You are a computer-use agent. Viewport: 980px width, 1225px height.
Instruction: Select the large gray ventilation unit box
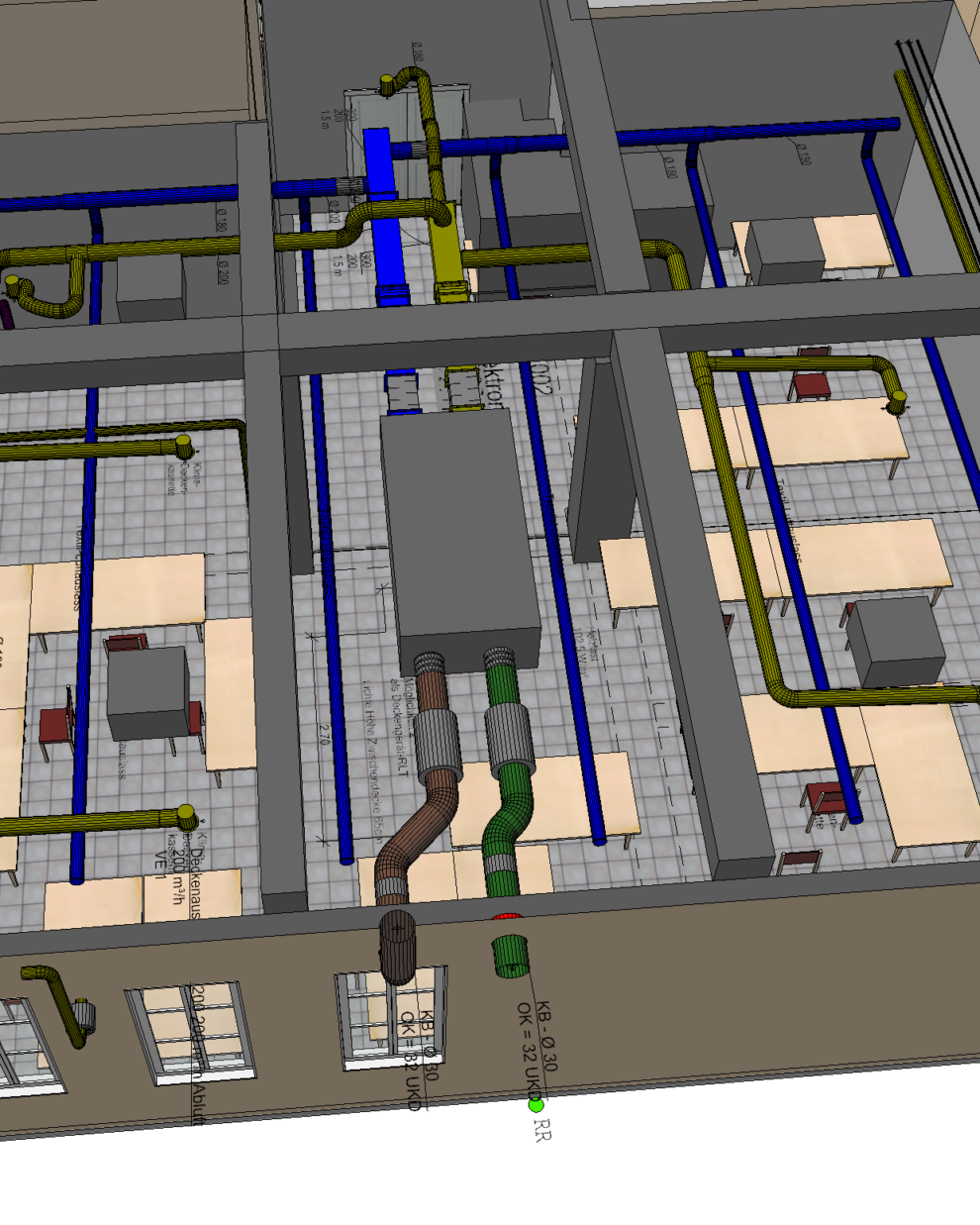point(459,535)
